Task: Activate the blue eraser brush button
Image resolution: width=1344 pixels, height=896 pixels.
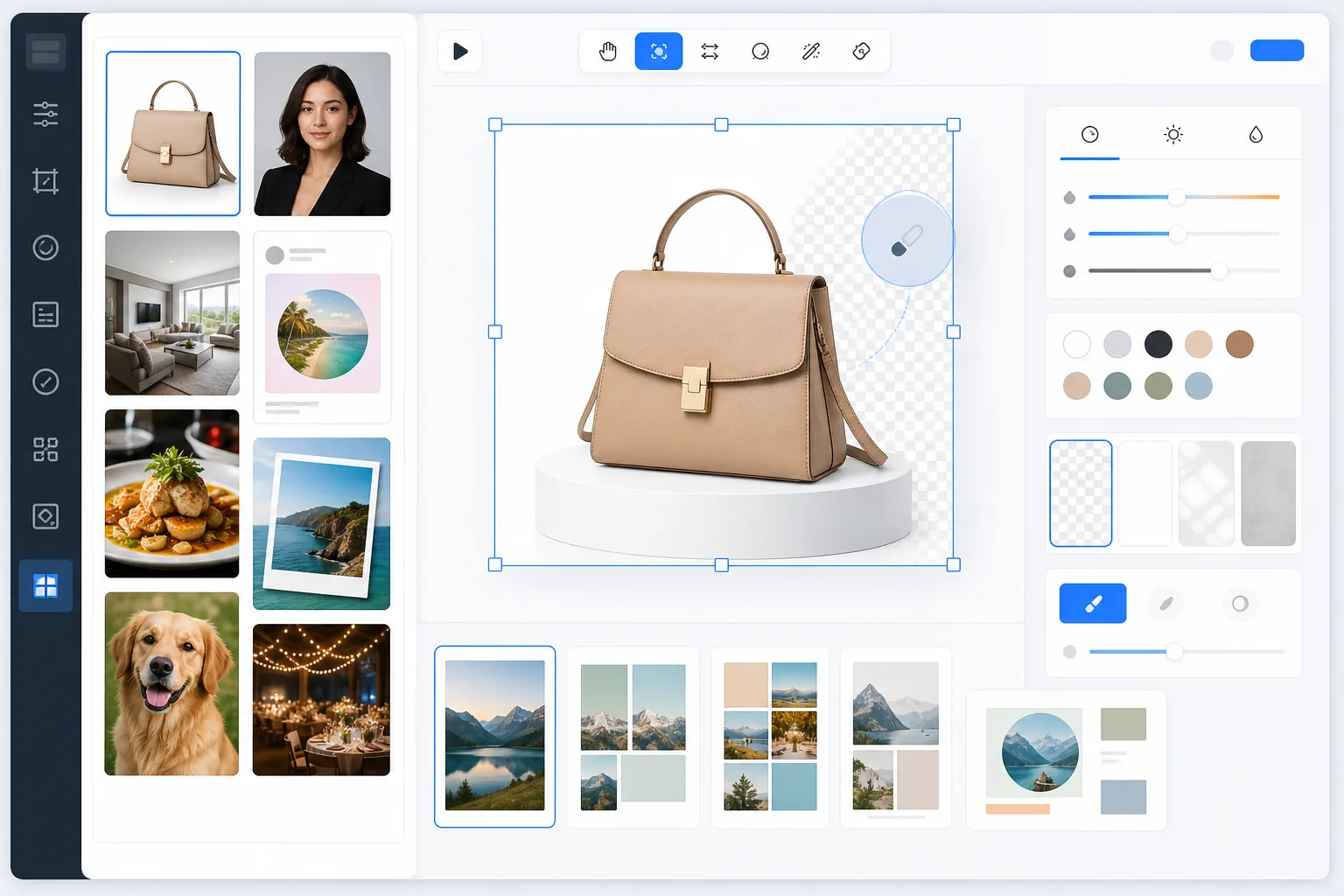Action: (x=1093, y=604)
